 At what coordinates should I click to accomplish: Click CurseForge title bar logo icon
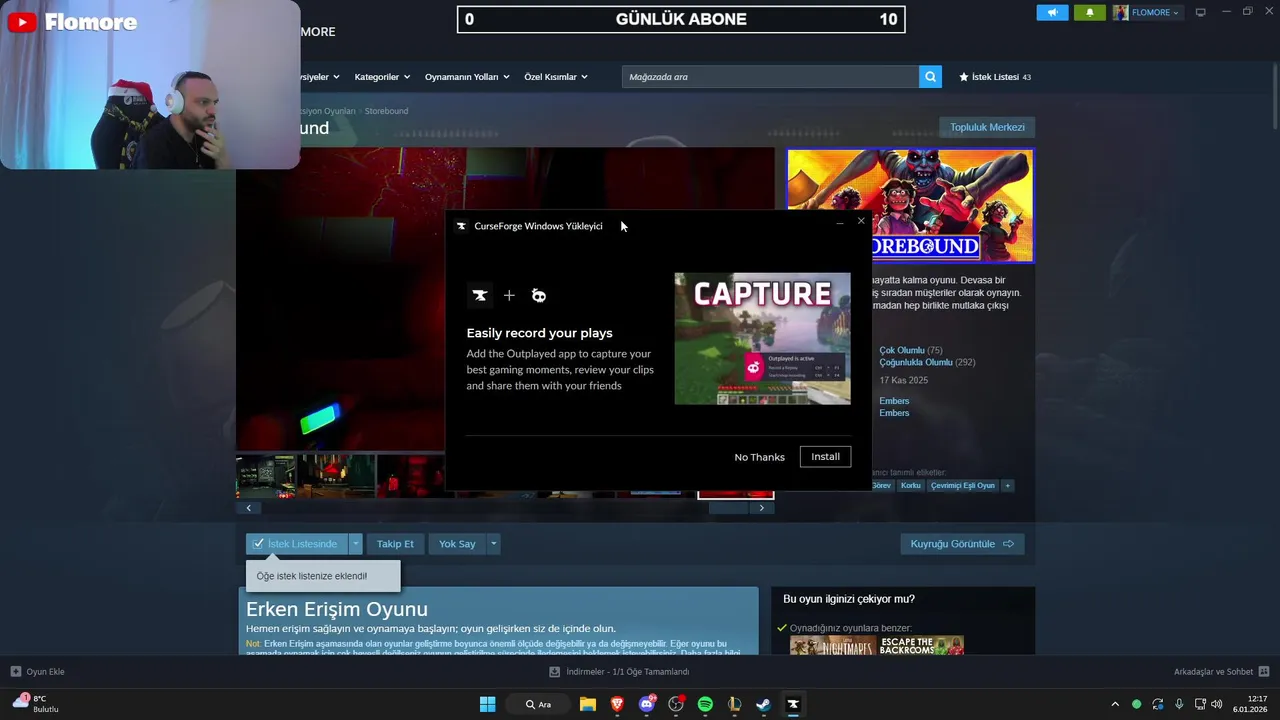coord(461,226)
